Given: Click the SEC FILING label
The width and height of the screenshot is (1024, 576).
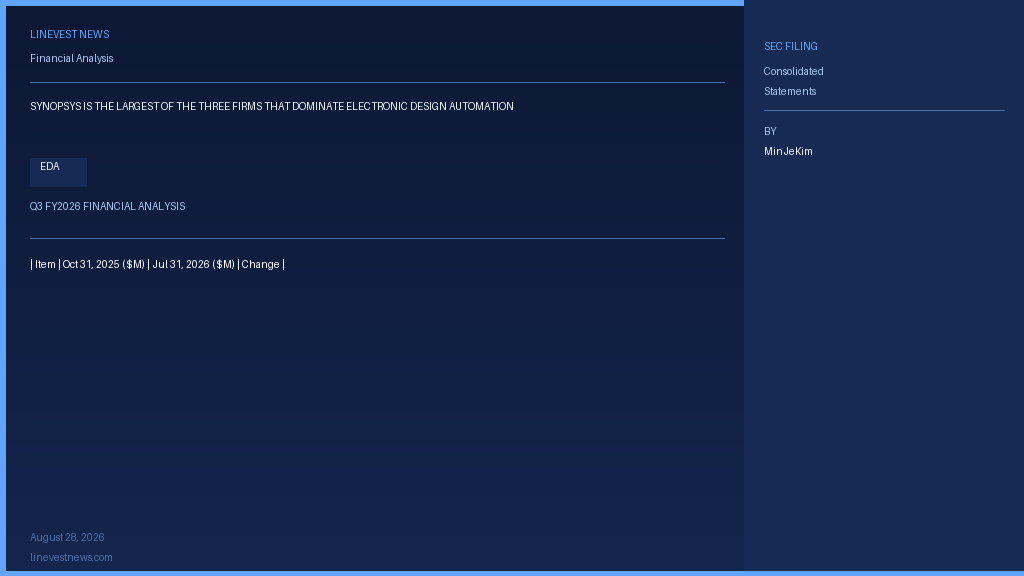Looking at the screenshot, I should (791, 46).
